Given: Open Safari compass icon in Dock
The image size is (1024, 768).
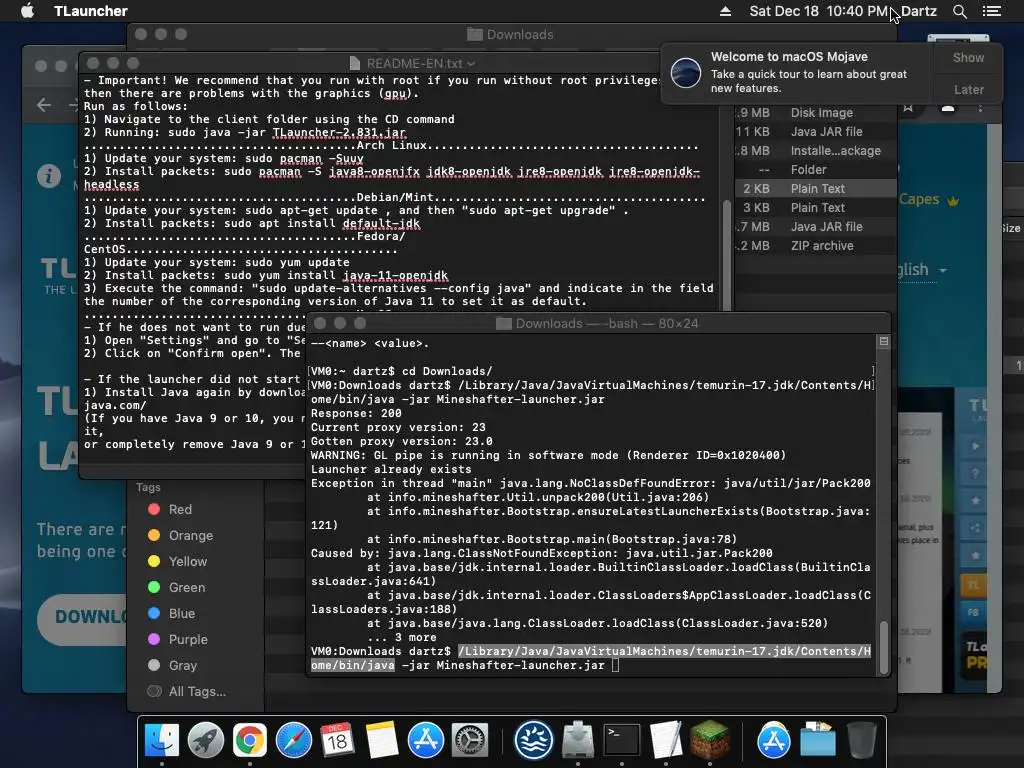Looking at the screenshot, I should point(294,741).
